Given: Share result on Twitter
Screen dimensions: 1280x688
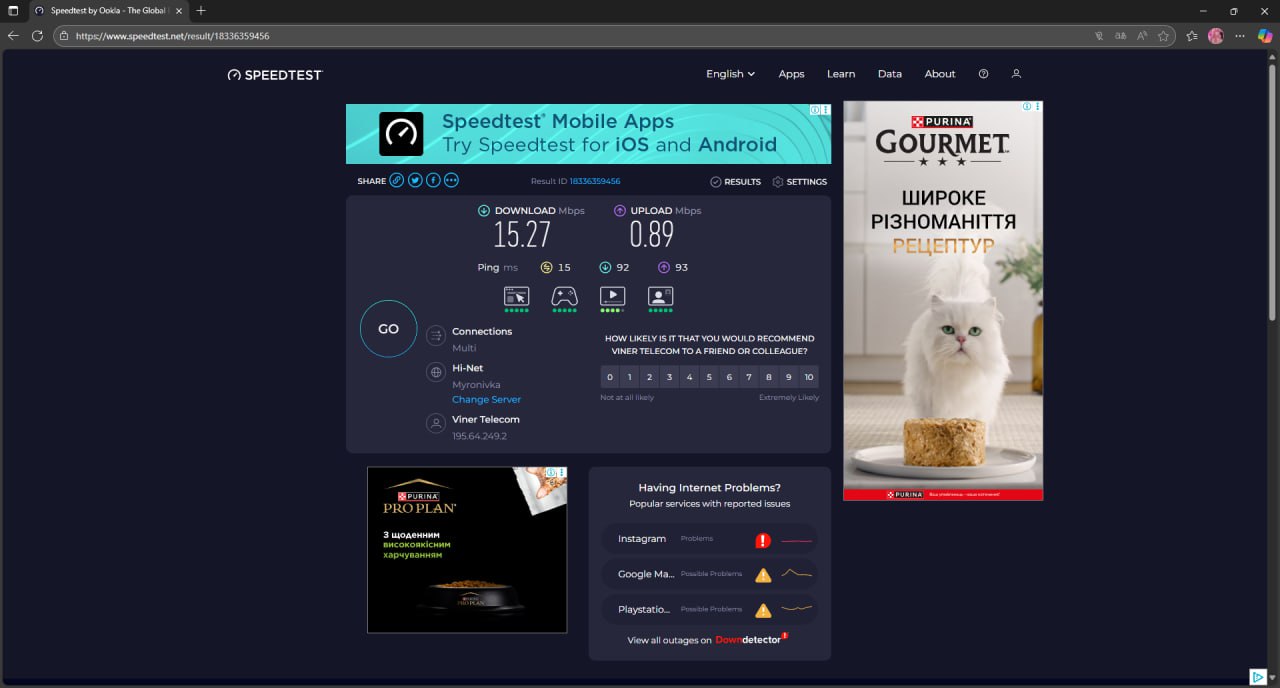Looking at the screenshot, I should tap(415, 180).
